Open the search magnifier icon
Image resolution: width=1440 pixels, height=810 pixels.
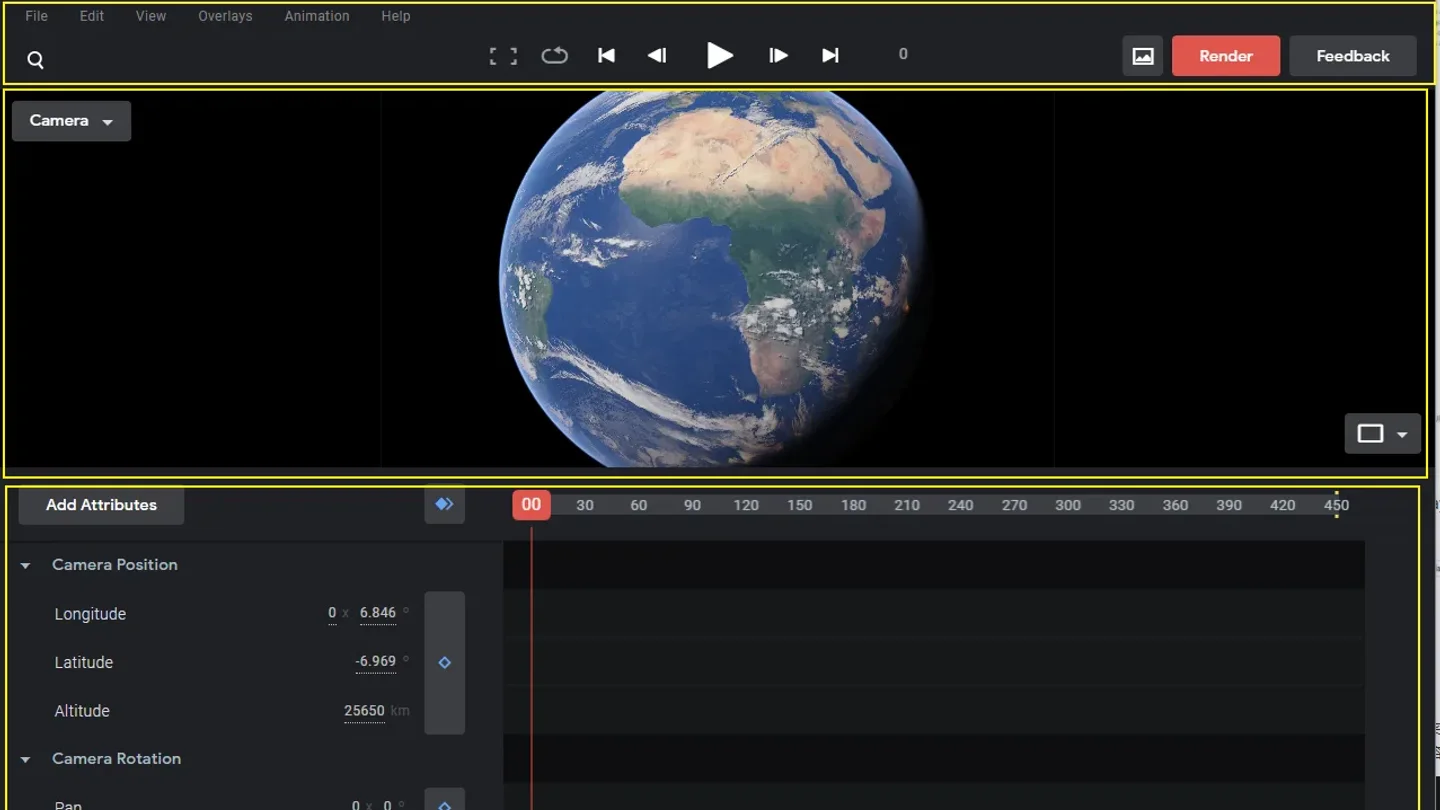tap(35, 60)
